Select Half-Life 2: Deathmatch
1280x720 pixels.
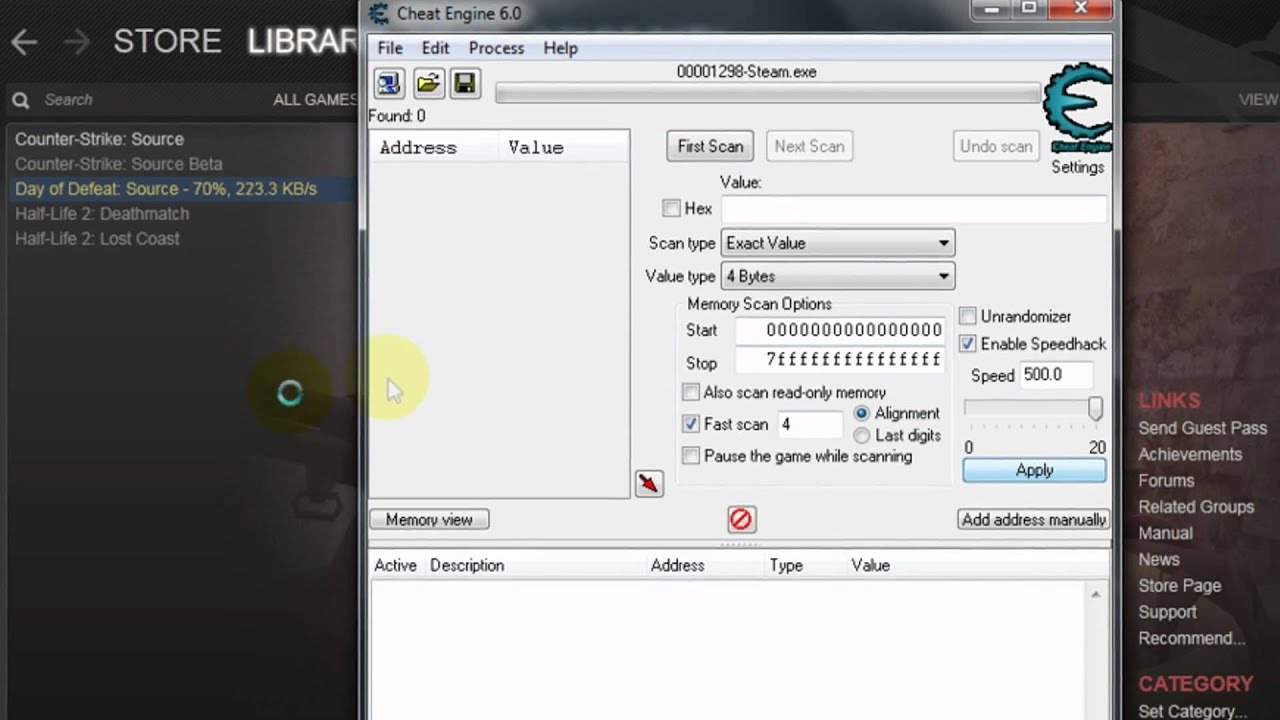[102, 214]
